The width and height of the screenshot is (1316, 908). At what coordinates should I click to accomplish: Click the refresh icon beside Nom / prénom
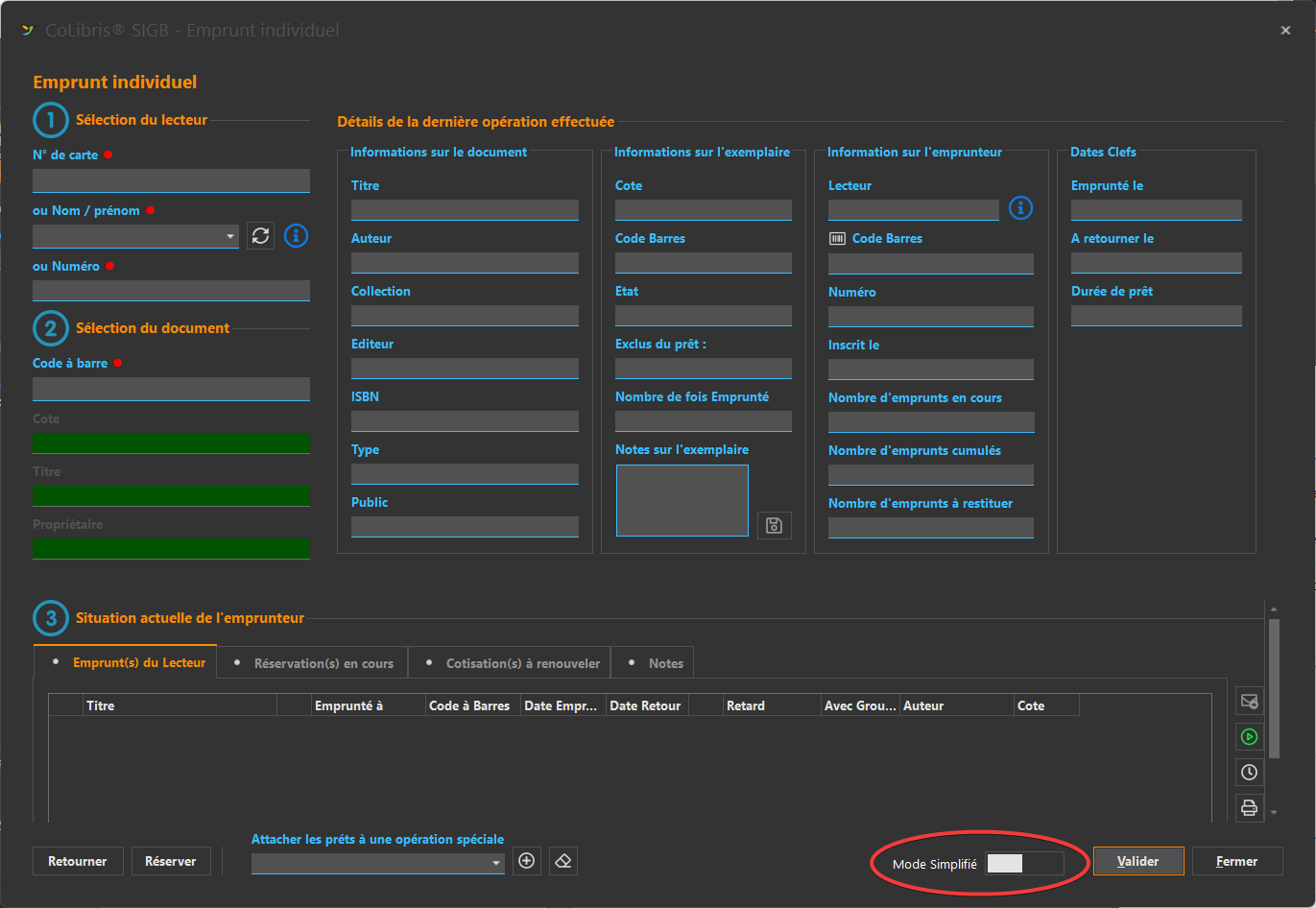click(260, 235)
